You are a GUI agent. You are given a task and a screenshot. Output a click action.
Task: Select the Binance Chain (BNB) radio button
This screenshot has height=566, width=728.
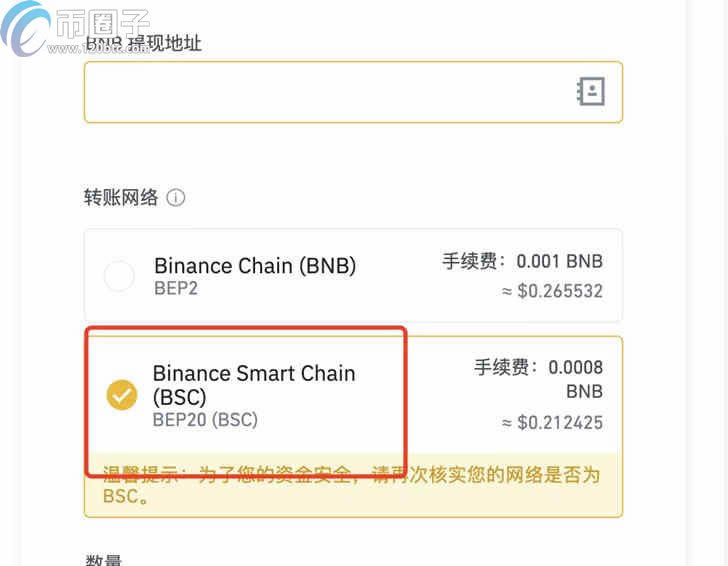click(119, 276)
